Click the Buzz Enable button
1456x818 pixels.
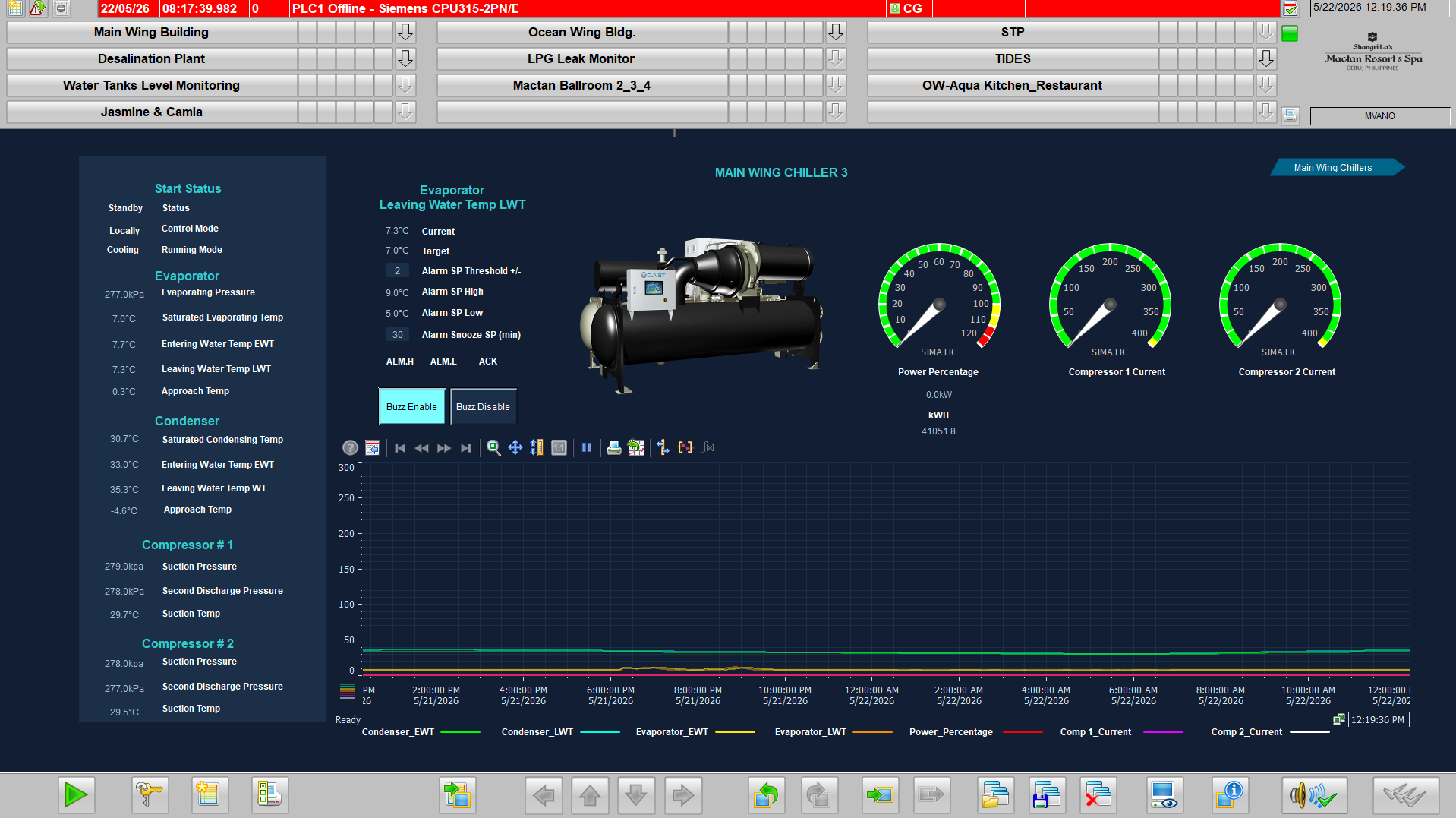pyautogui.click(x=411, y=407)
